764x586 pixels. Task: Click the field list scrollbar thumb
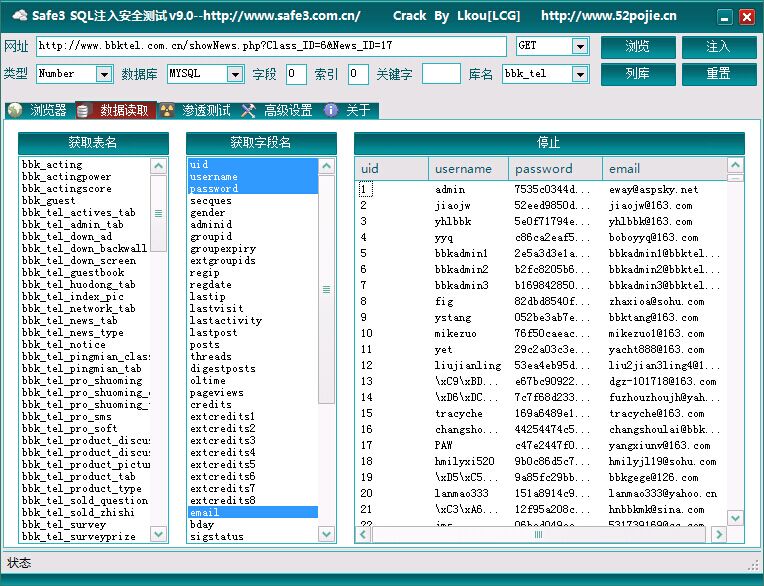[x=326, y=289]
